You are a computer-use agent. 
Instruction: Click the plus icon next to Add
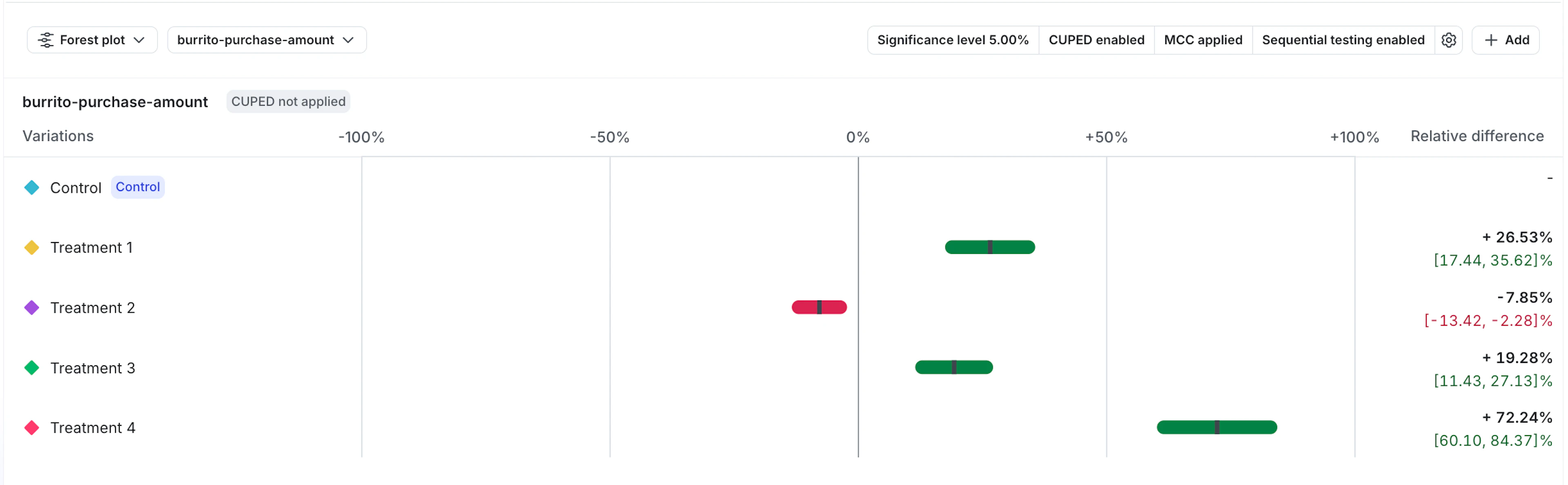click(1491, 40)
